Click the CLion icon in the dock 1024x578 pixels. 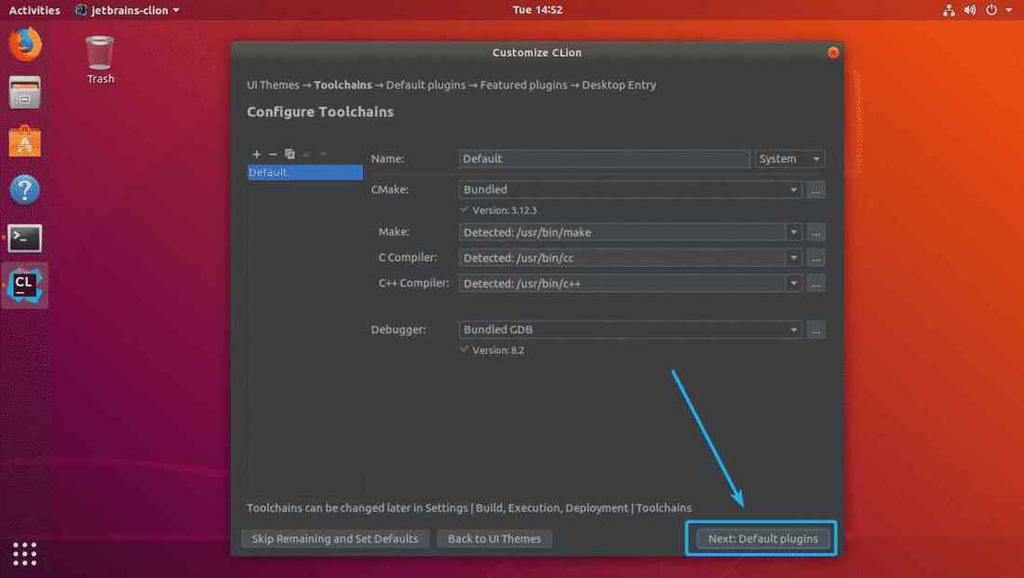[x=25, y=285]
